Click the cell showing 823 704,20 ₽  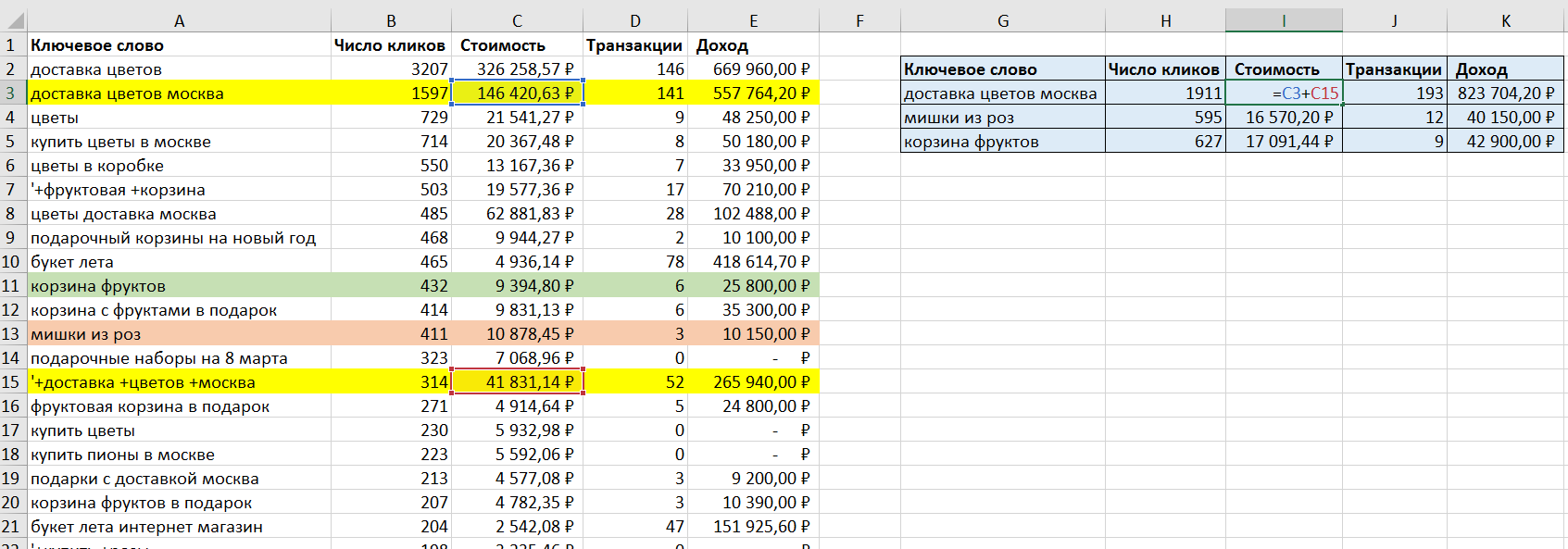point(1505,94)
